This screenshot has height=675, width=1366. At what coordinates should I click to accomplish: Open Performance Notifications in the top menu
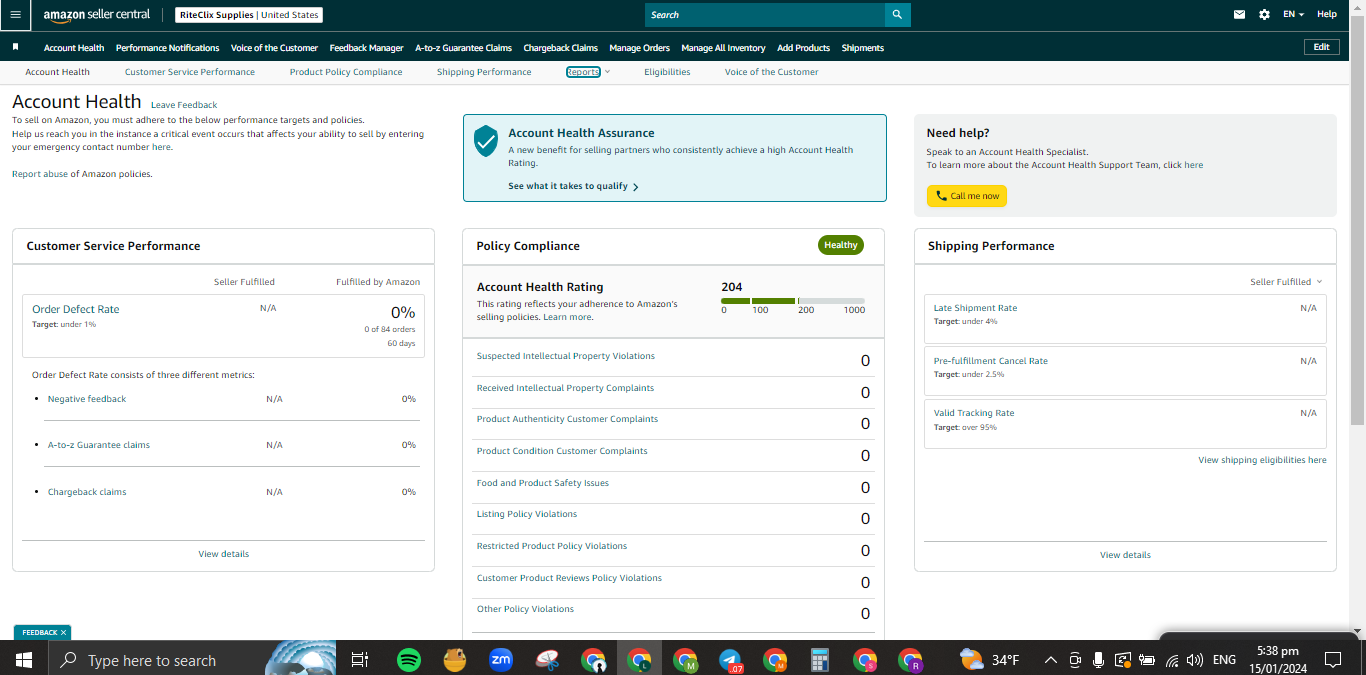pyautogui.click(x=168, y=48)
